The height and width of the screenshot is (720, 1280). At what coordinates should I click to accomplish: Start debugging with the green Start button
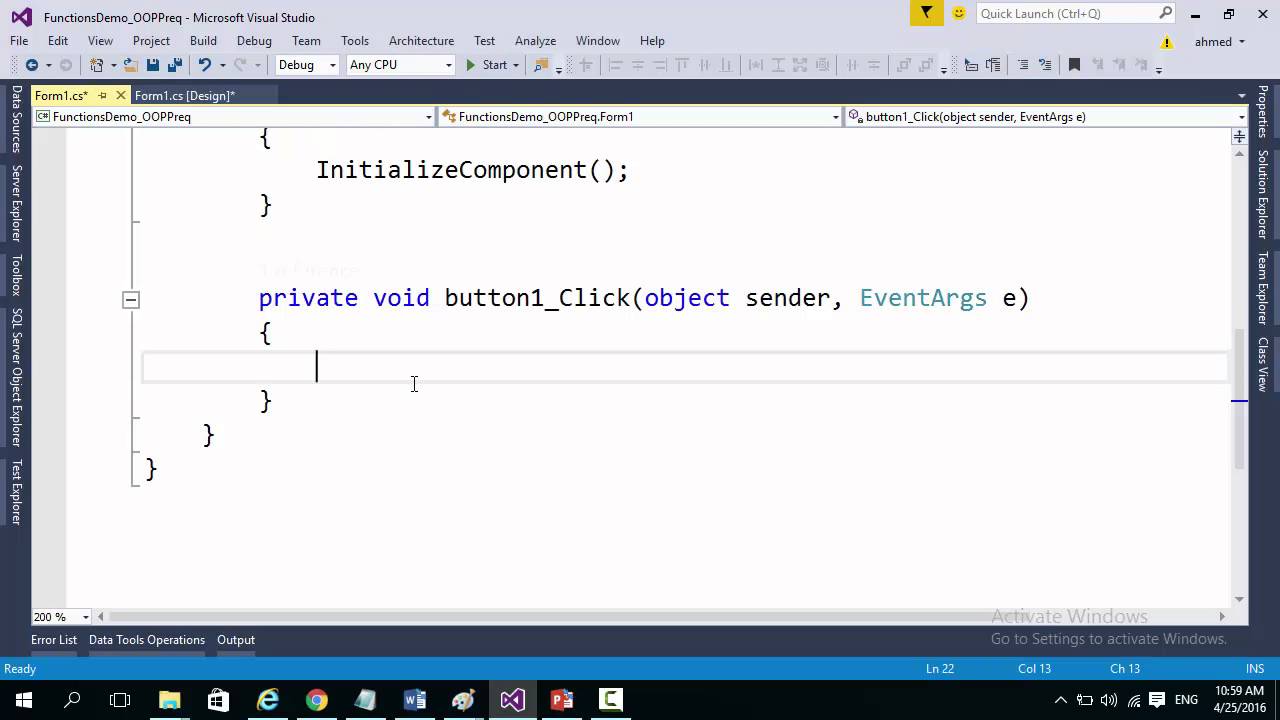pyautogui.click(x=487, y=65)
